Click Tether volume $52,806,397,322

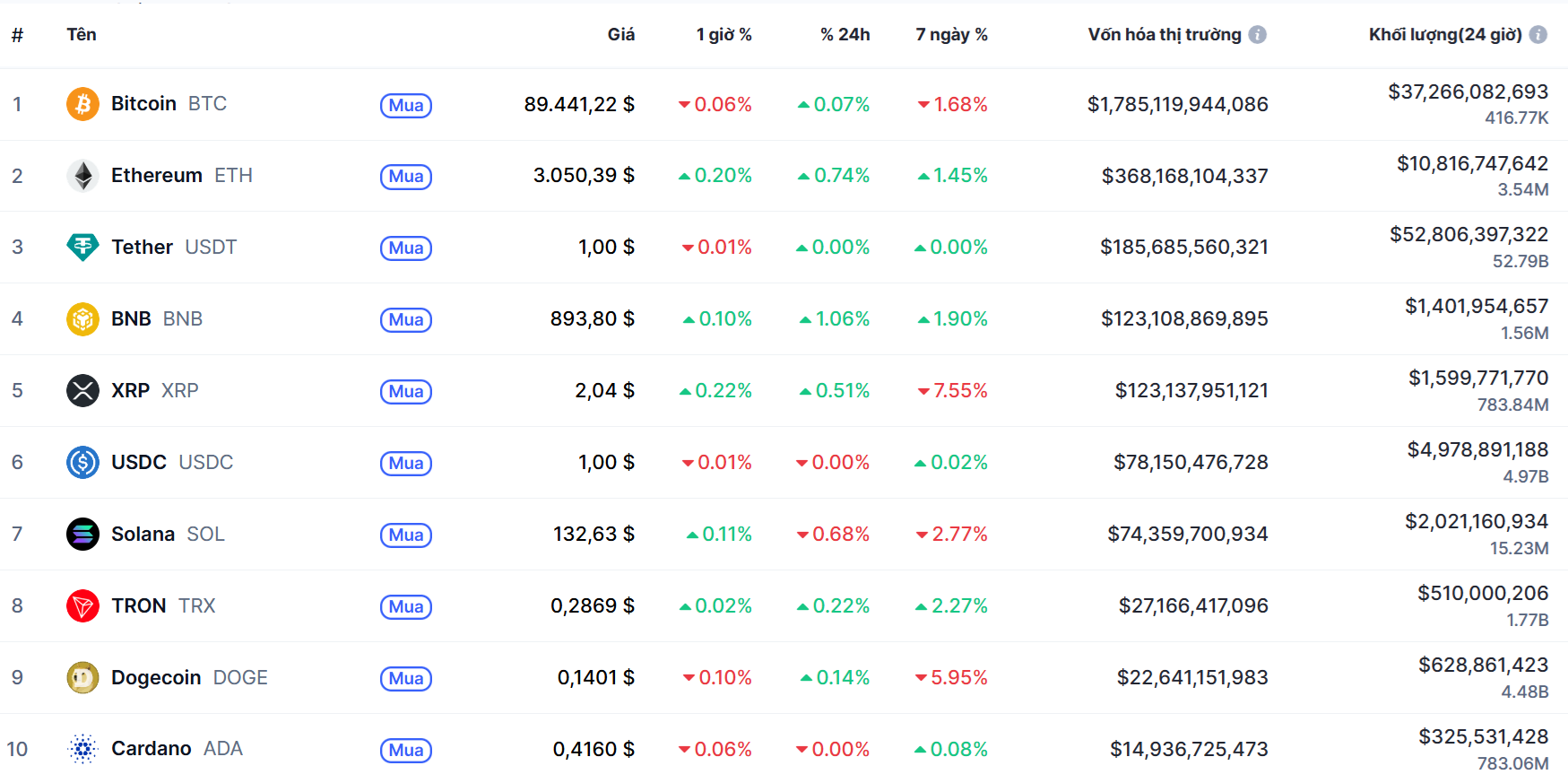[1469, 234]
